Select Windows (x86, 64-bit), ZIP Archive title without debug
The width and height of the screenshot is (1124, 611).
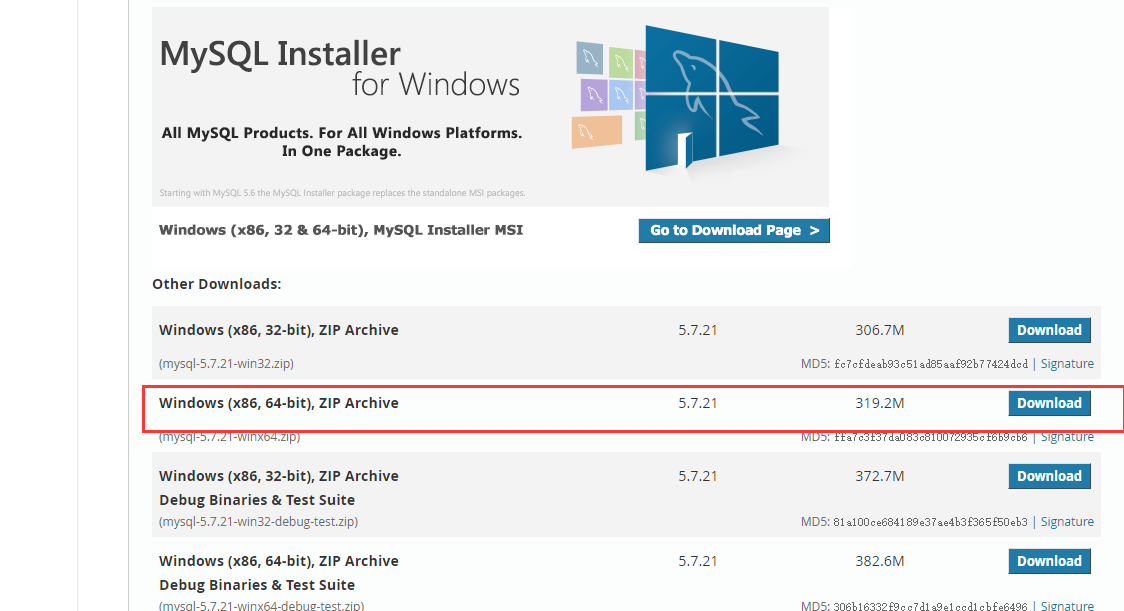pos(279,403)
